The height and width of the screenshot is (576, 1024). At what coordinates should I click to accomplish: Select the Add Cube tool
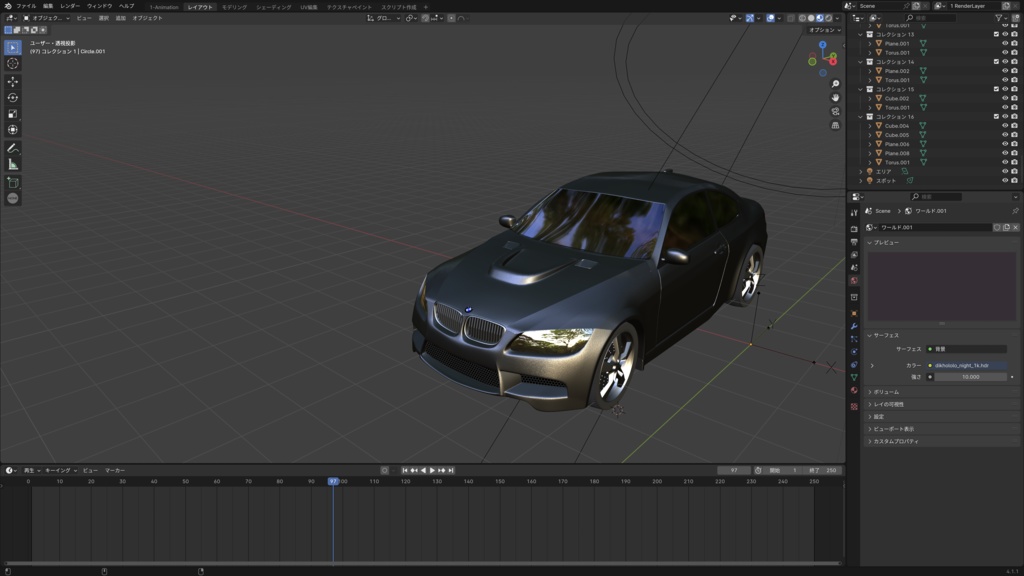point(12,182)
